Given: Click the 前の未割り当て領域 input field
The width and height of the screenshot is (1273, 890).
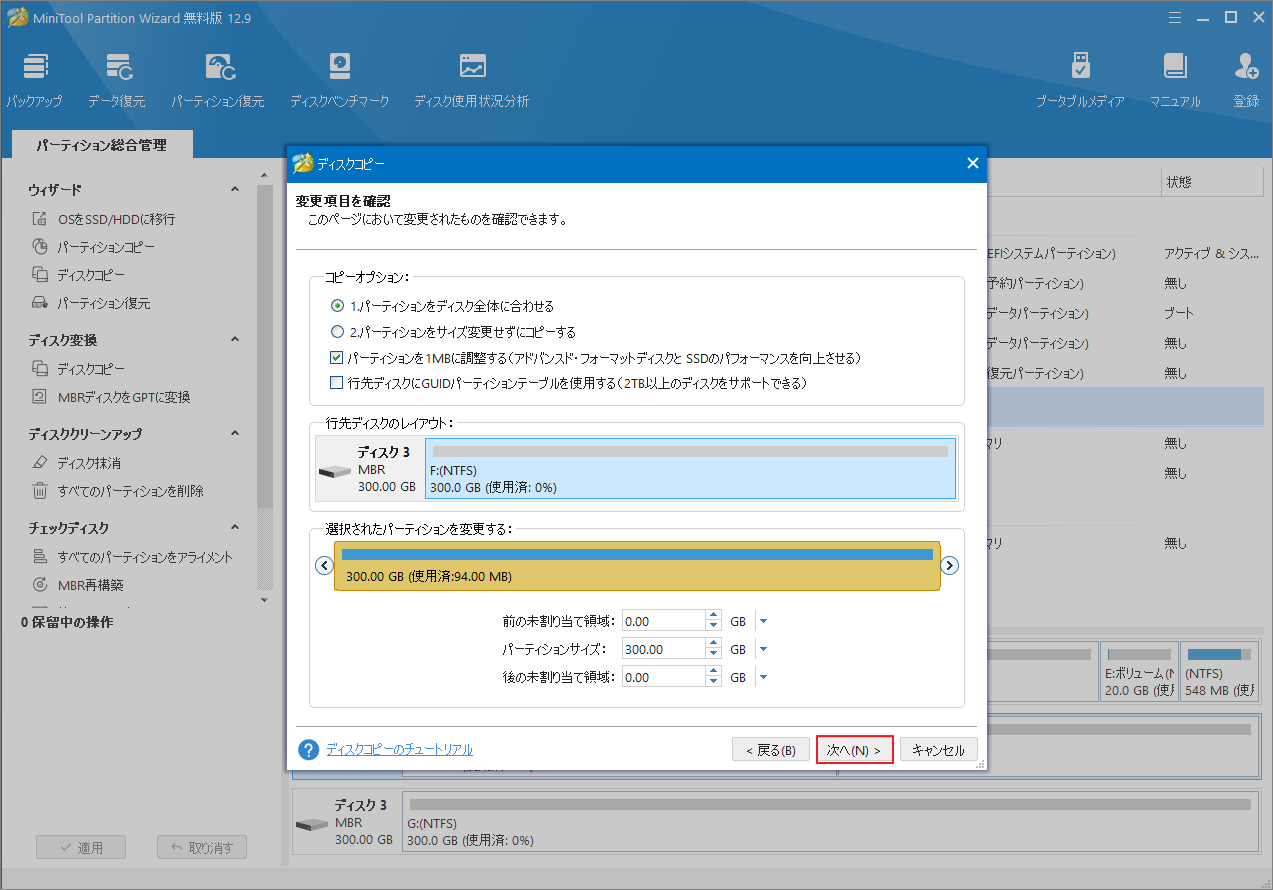Looking at the screenshot, I should 663,621.
